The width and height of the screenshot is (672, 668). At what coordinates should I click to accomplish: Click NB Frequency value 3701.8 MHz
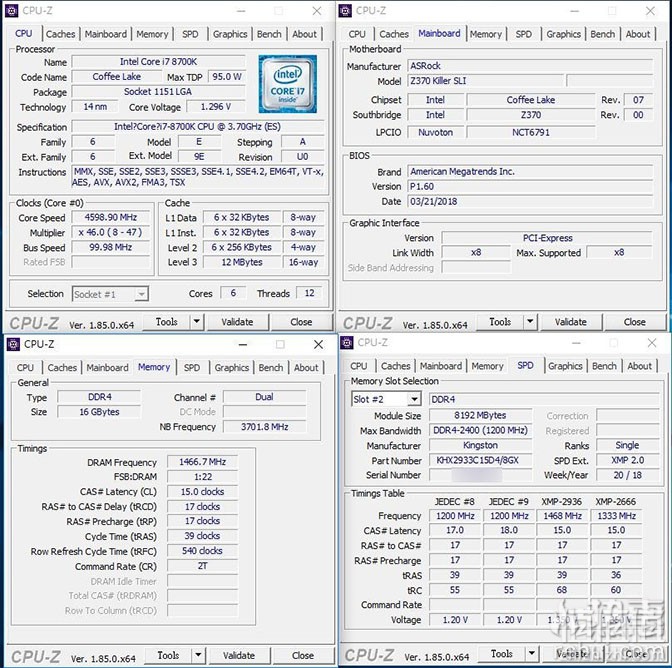pos(264,427)
